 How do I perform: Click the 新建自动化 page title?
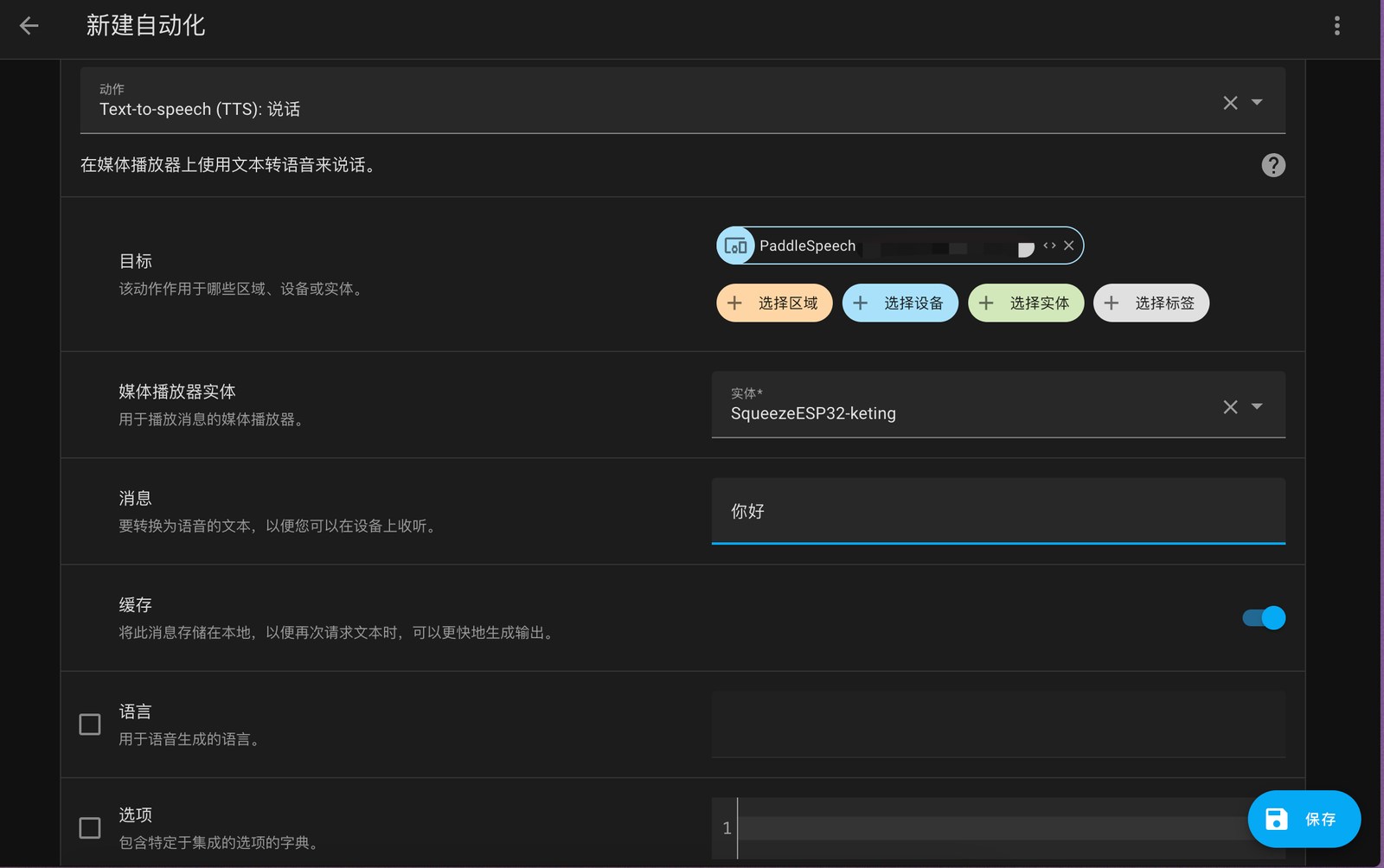[x=145, y=26]
